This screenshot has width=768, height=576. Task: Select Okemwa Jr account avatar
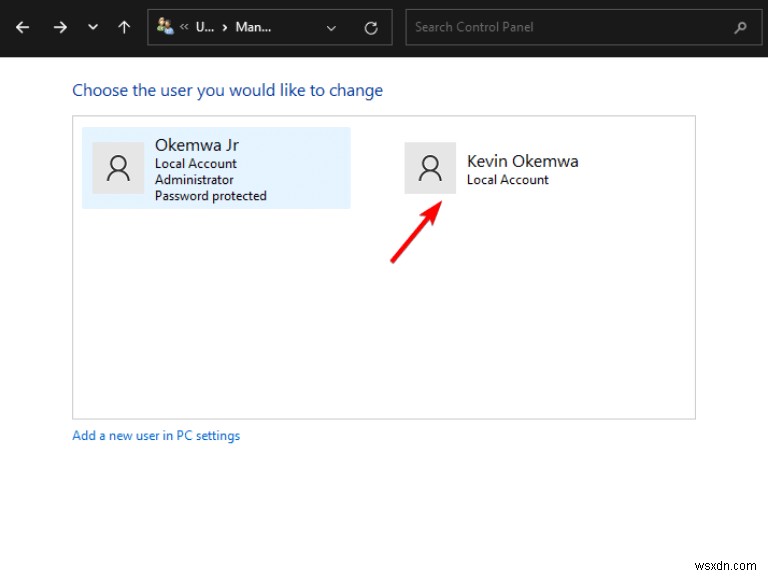pyautogui.click(x=118, y=168)
